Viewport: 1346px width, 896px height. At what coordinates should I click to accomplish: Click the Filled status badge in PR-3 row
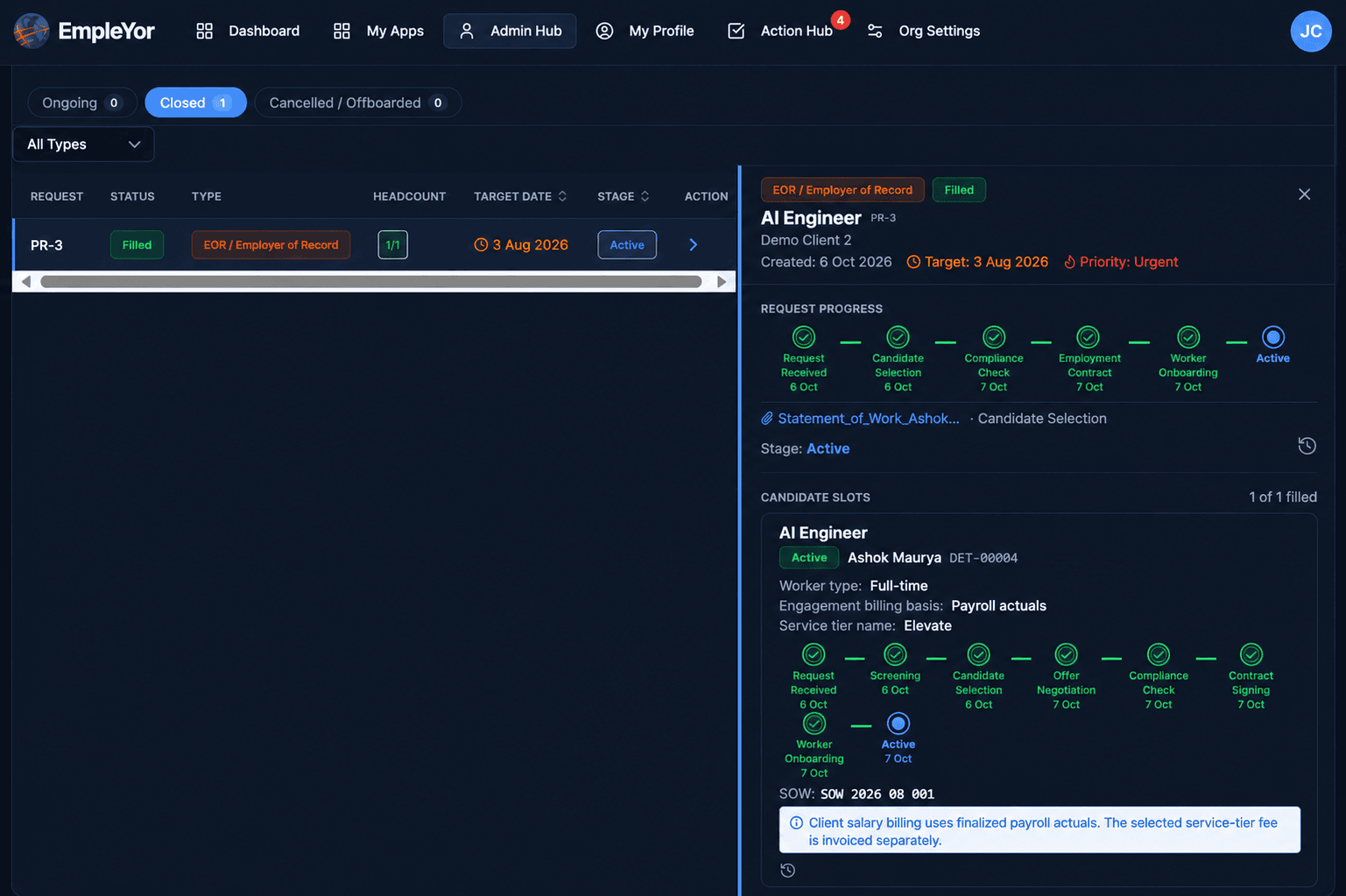click(x=137, y=245)
